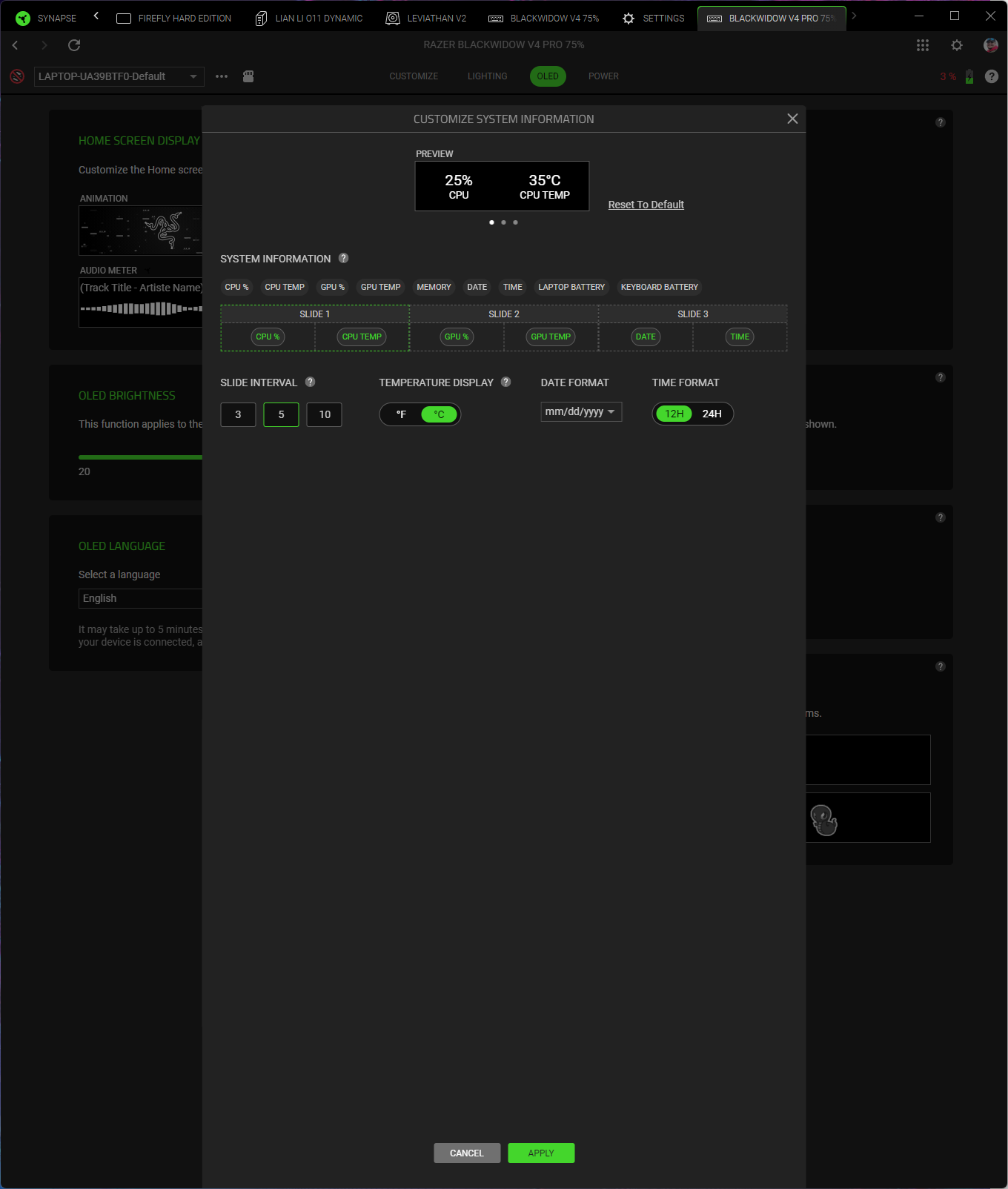Open the user profile avatar
Viewport: 1008px width, 1189px height.
tap(991, 45)
